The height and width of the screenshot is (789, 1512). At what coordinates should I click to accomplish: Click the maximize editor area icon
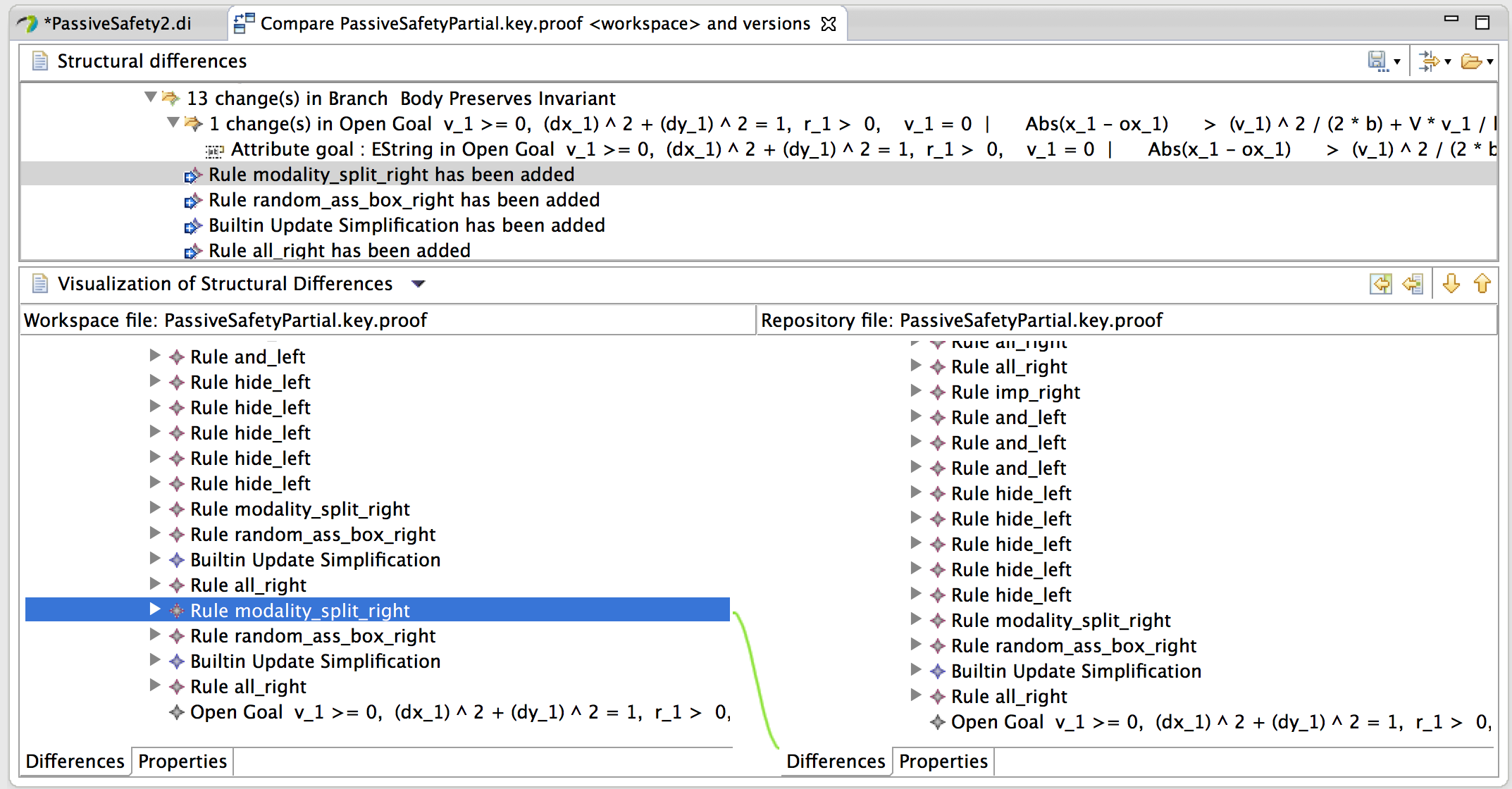pos(1482,23)
